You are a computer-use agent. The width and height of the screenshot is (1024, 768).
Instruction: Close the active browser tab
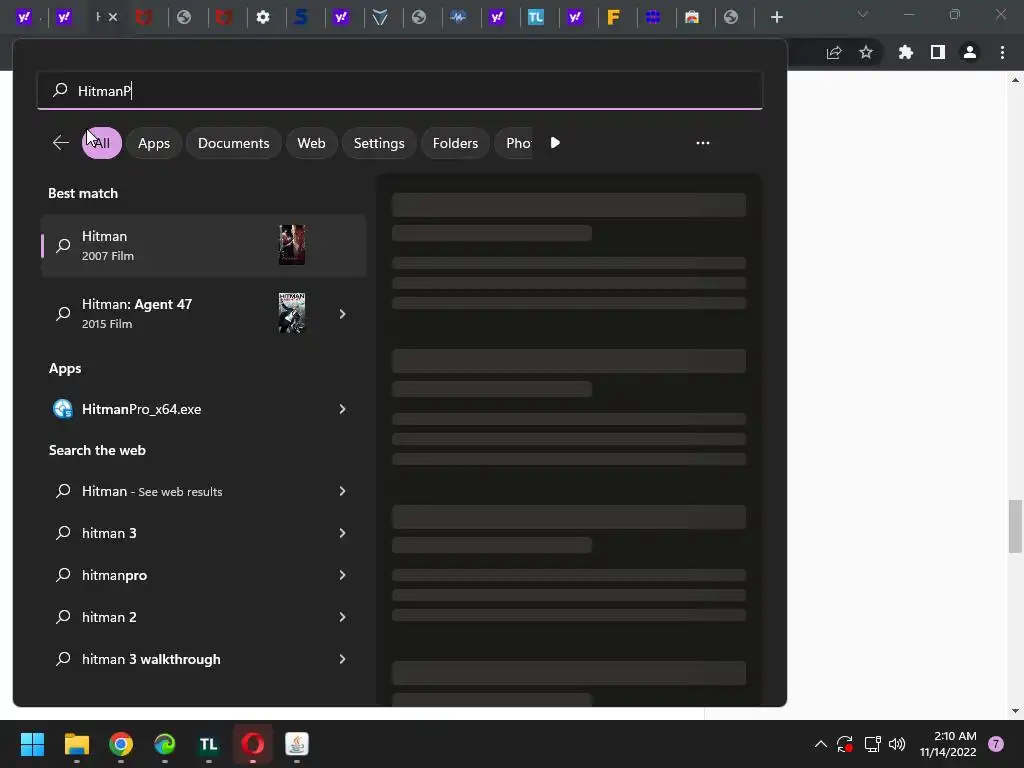[x=113, y=17]
